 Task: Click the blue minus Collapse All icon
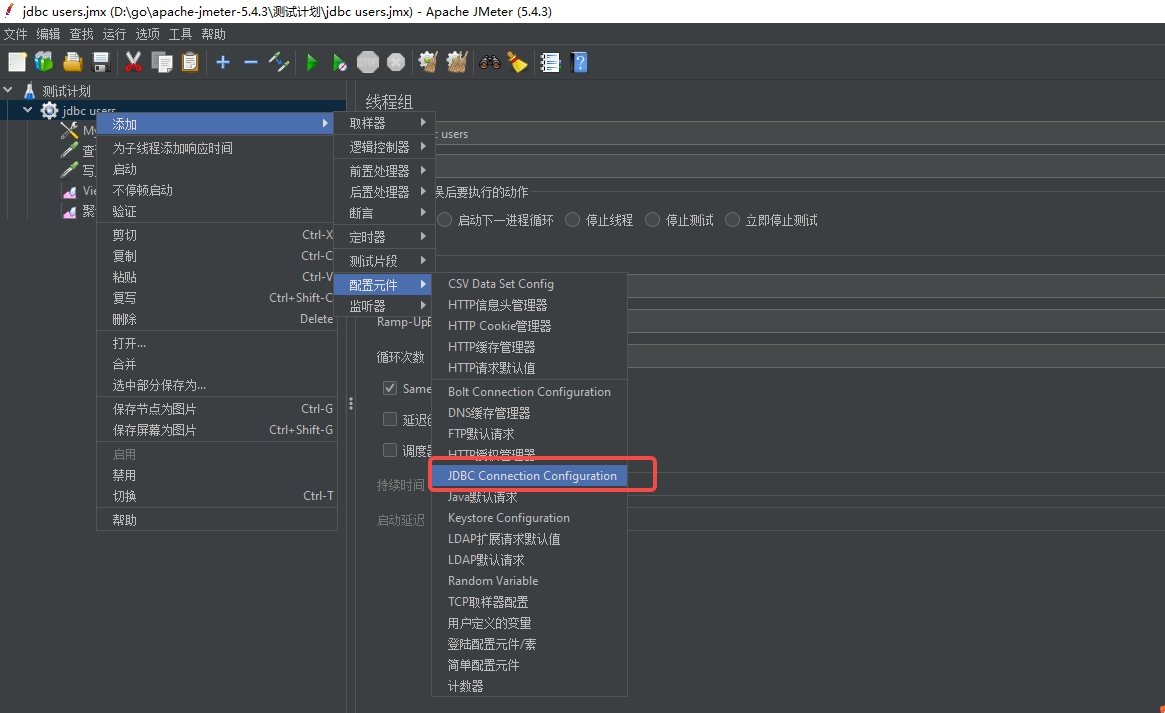(x=251, y=62)
